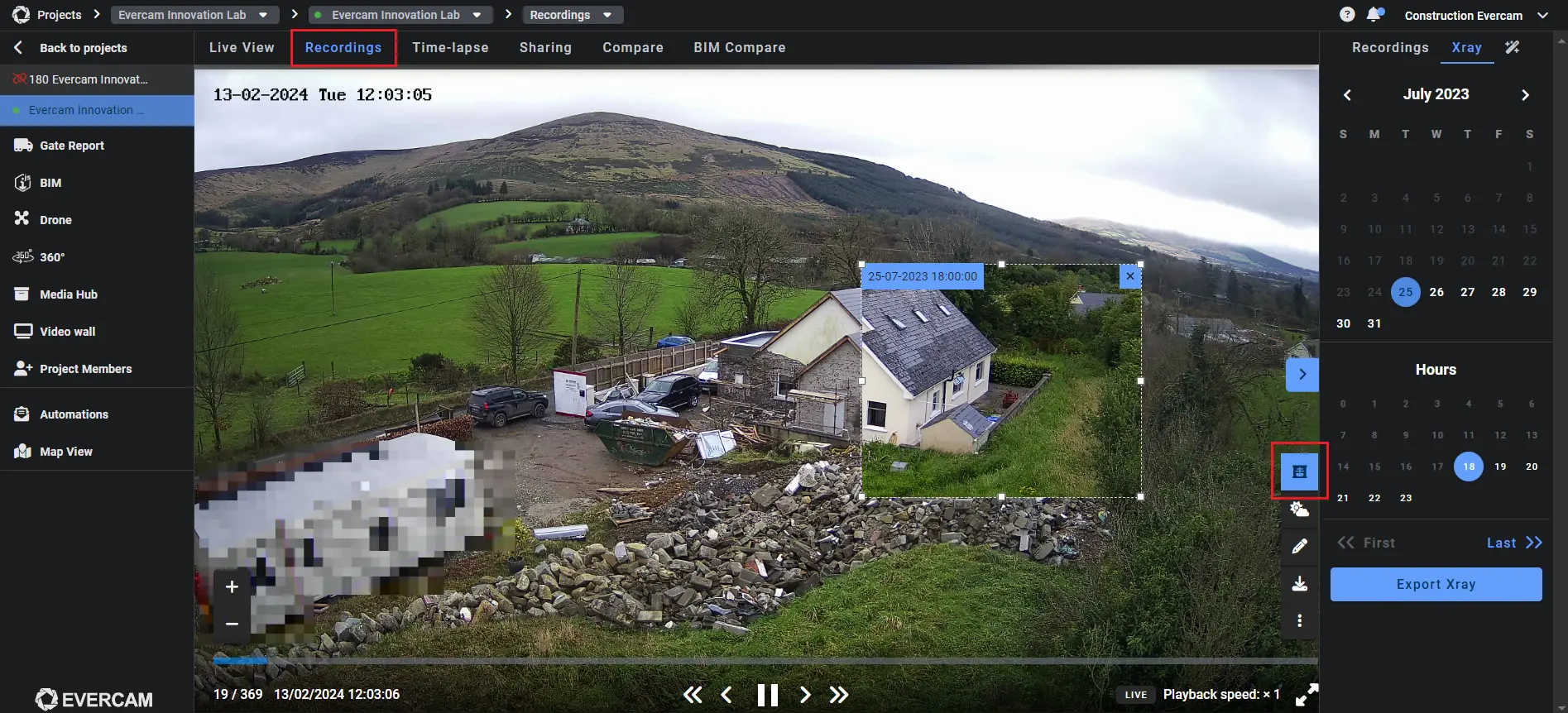Open the three-dot more options menu

point(1300,620)
